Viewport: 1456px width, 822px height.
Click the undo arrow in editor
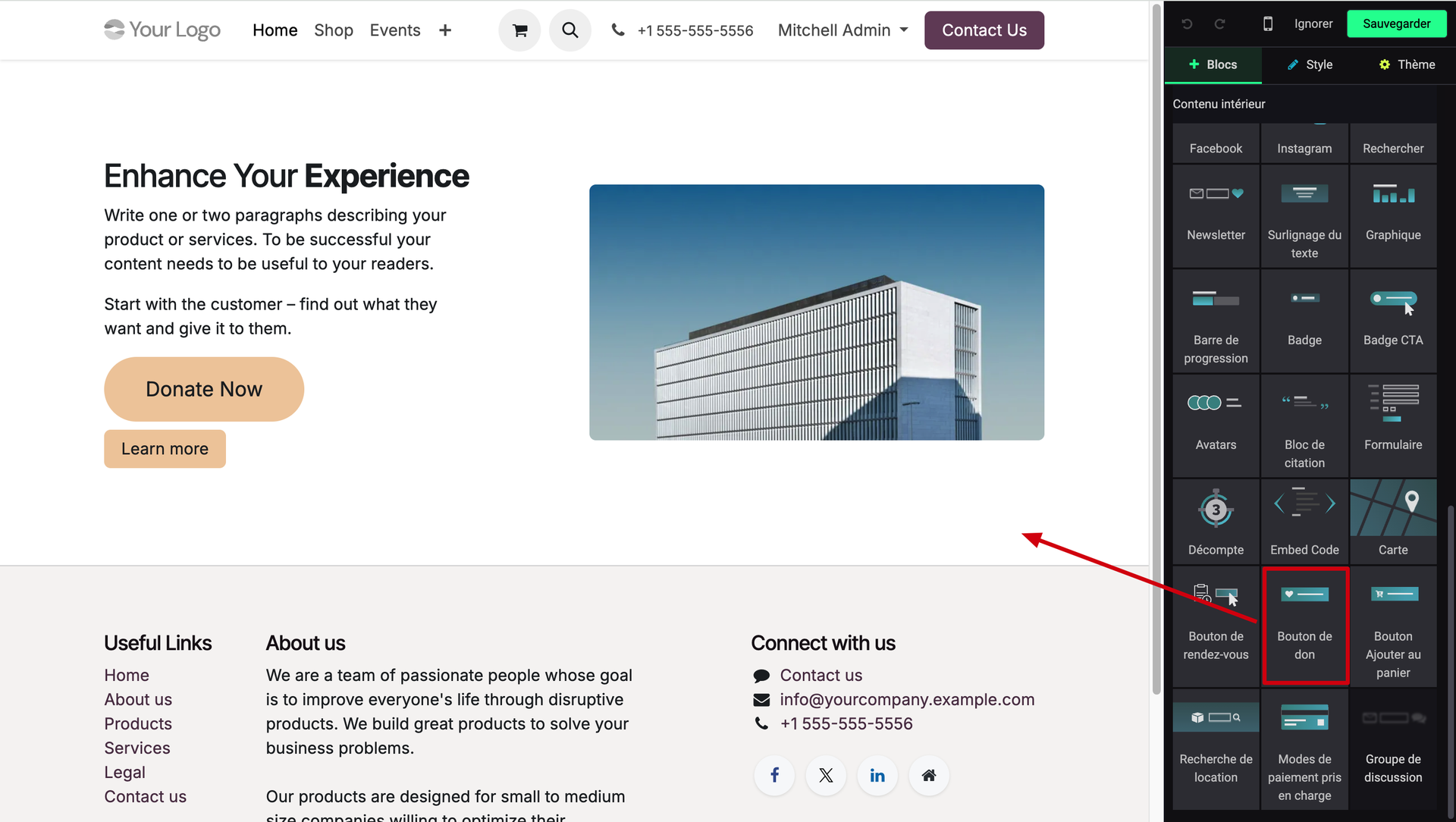[1188, 24]
